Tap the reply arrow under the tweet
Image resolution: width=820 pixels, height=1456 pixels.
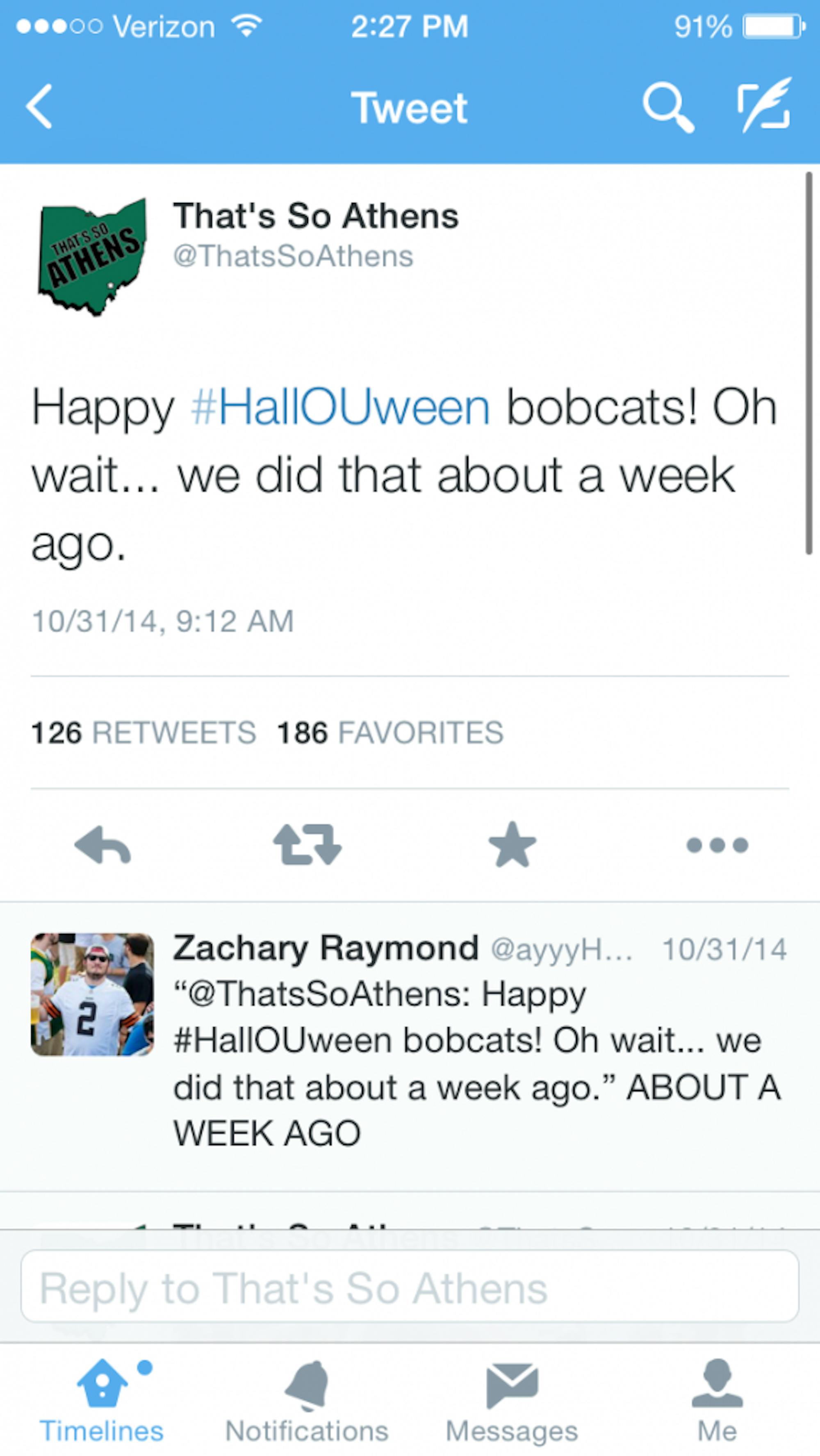click(103, 846)
